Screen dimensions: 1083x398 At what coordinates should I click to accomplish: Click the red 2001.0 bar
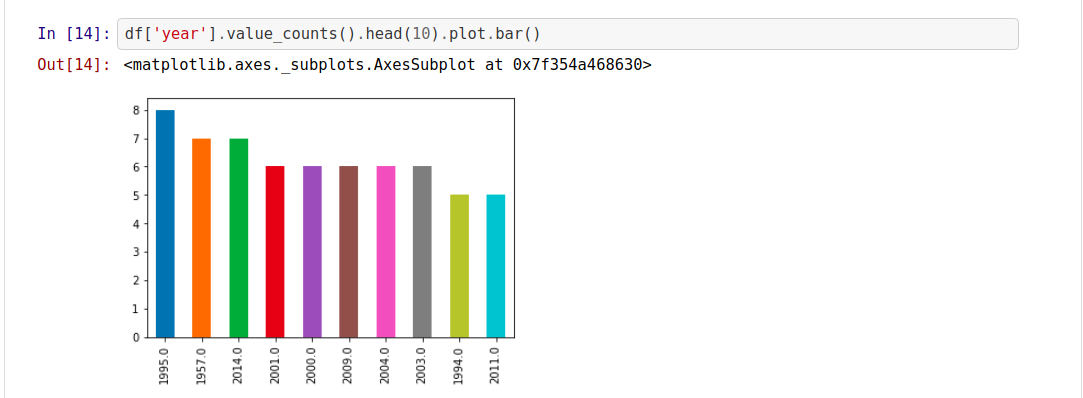click(x=276, y=252)
